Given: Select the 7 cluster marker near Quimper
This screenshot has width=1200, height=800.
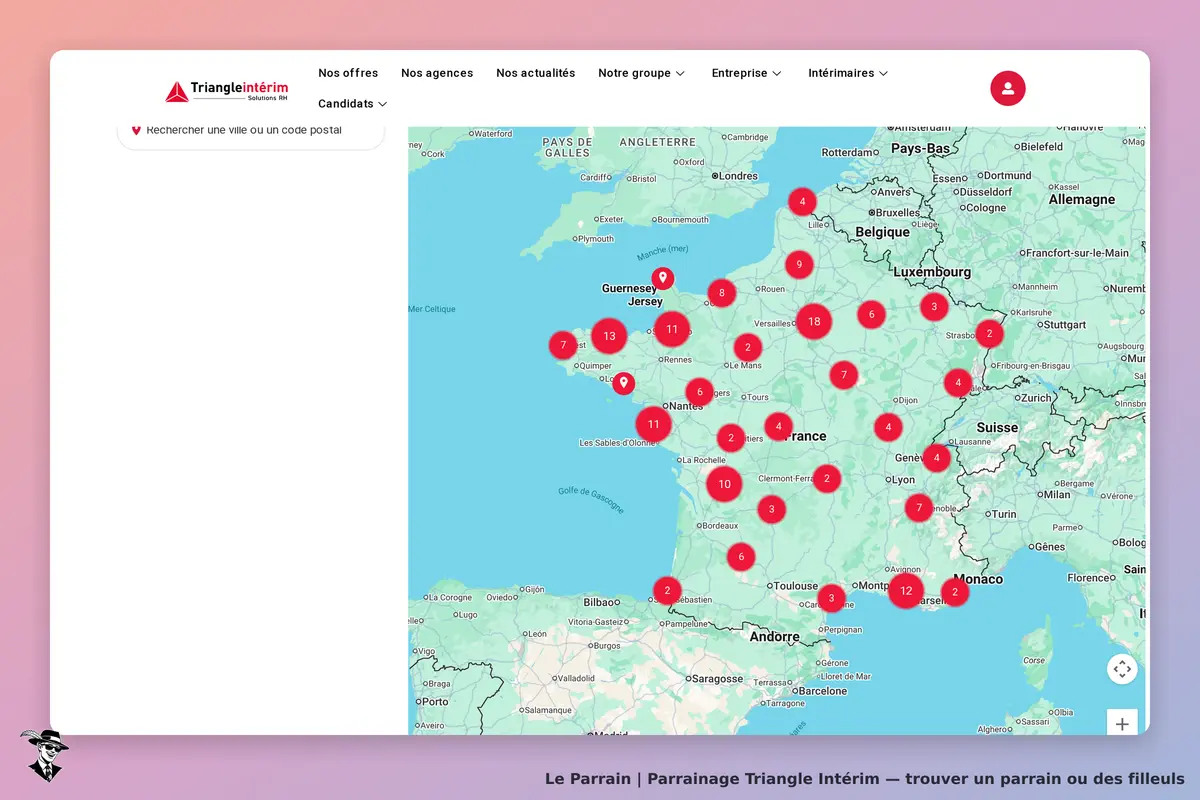Looking at the screenshot, I should [x=563, y=345].
